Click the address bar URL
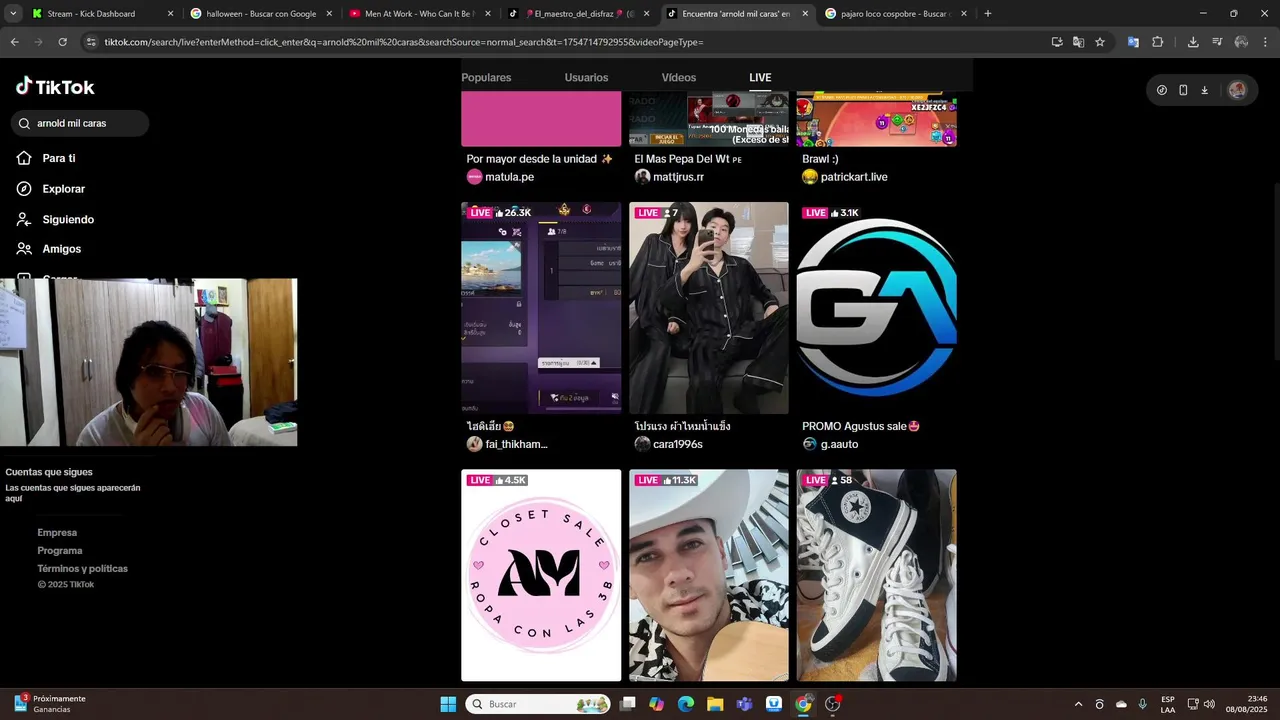 pyautogui.click(x=404, y=42)
